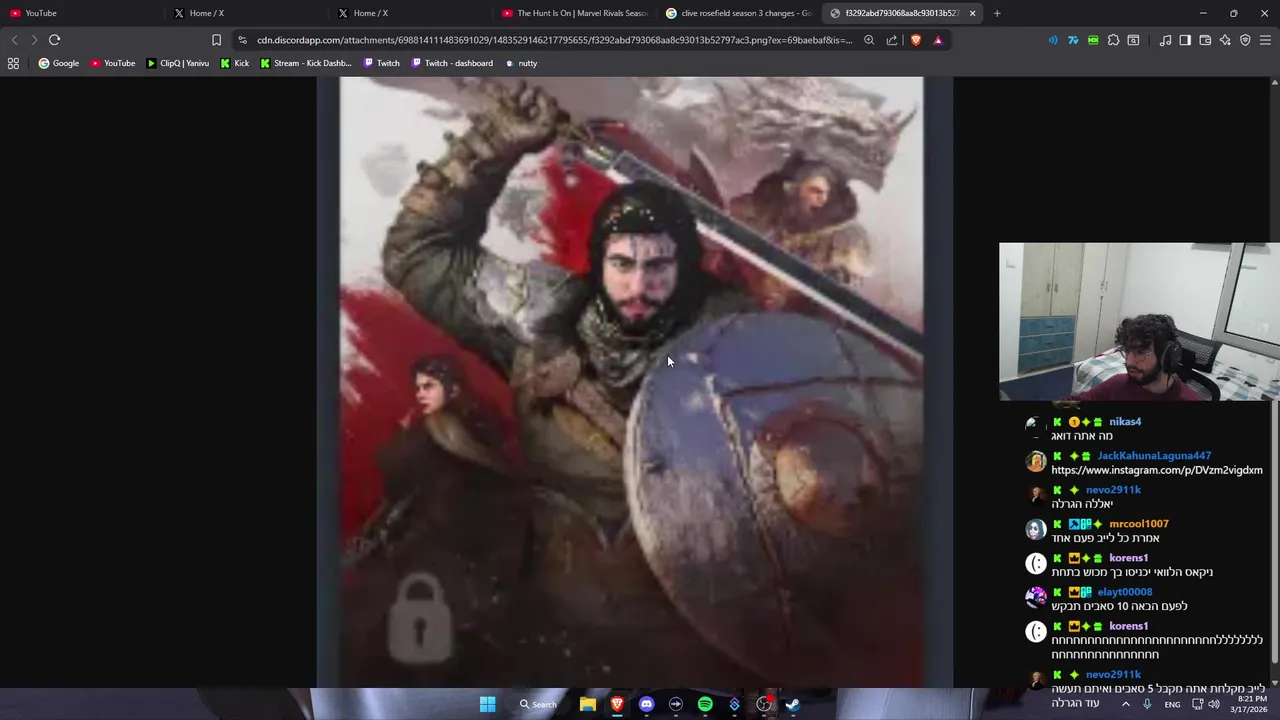The width and height of the screenshot is (1280, 720).
Task: Open the share icon in address bar
Action: pos(892,40)
